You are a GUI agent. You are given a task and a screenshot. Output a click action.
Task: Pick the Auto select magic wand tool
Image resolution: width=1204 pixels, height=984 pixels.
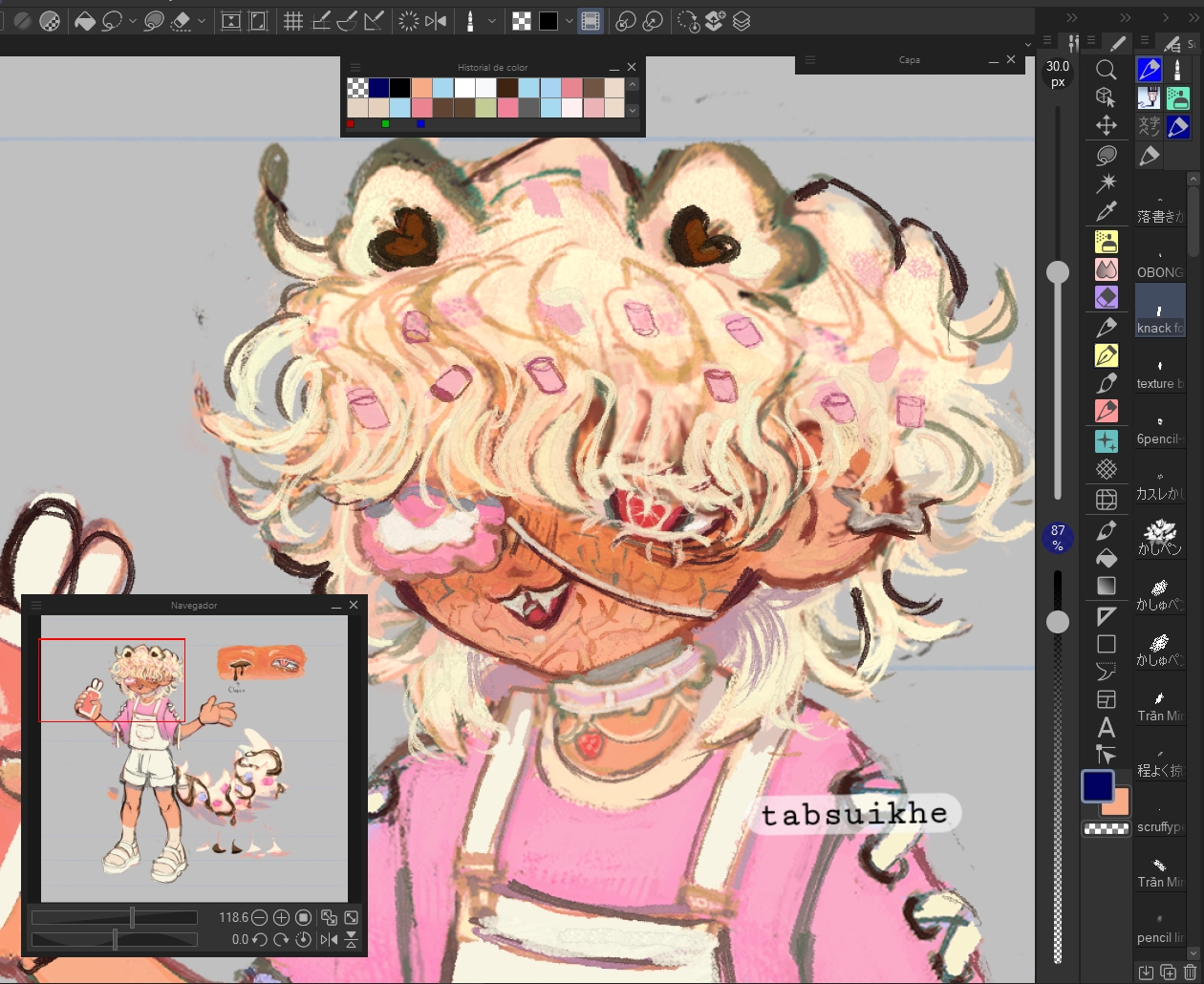1106,182
